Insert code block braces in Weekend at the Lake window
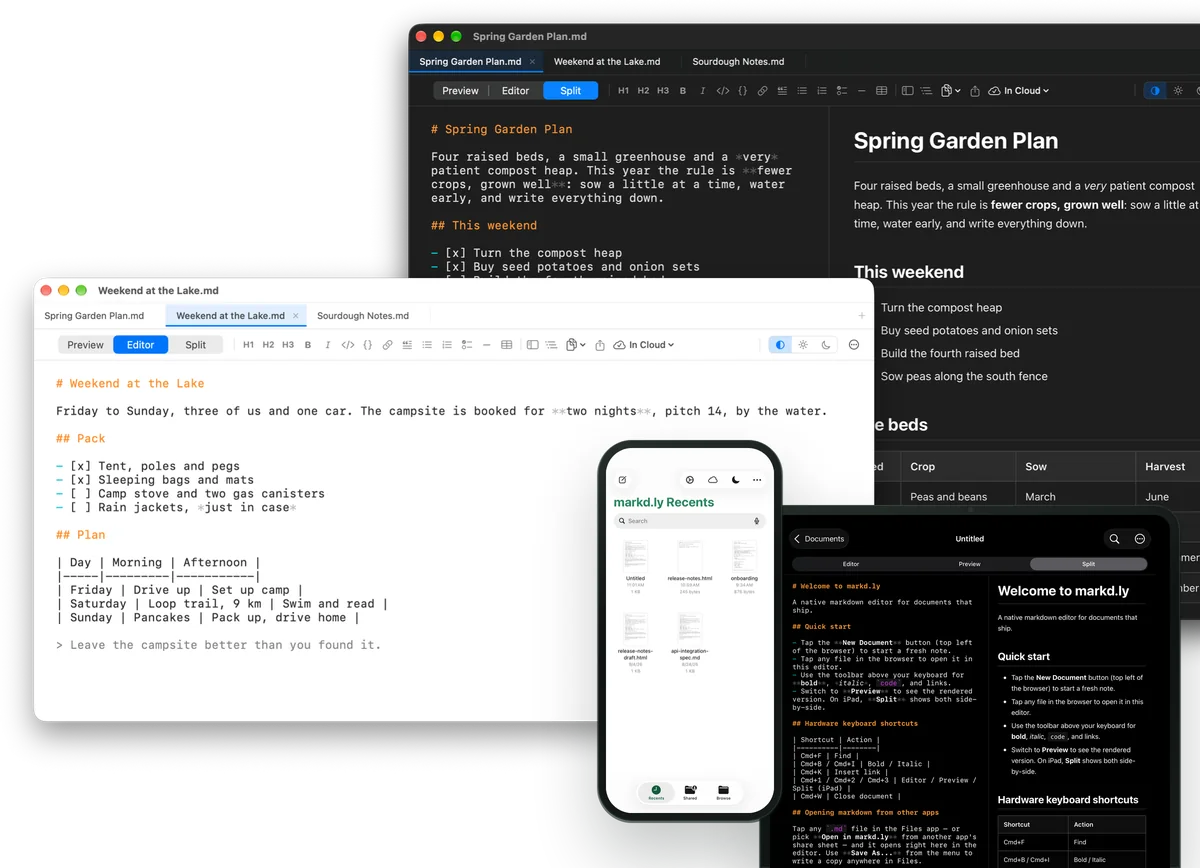The height and width of the screenshot is (868, 1200). click(367, 345)
